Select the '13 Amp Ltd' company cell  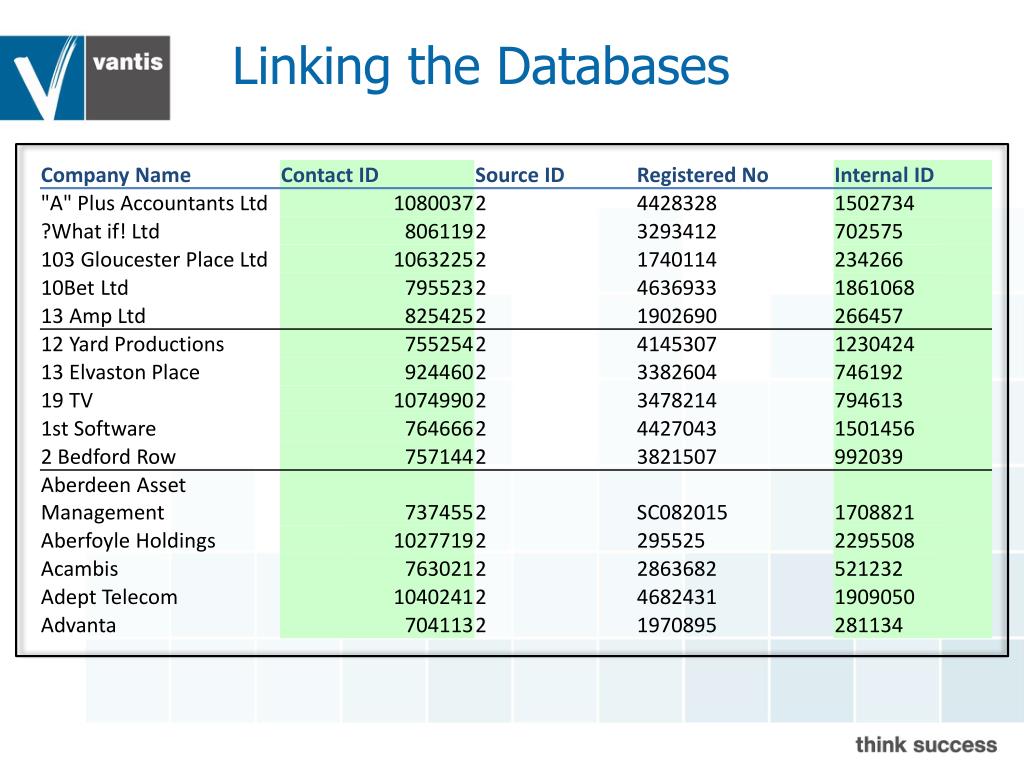[93, 316]
